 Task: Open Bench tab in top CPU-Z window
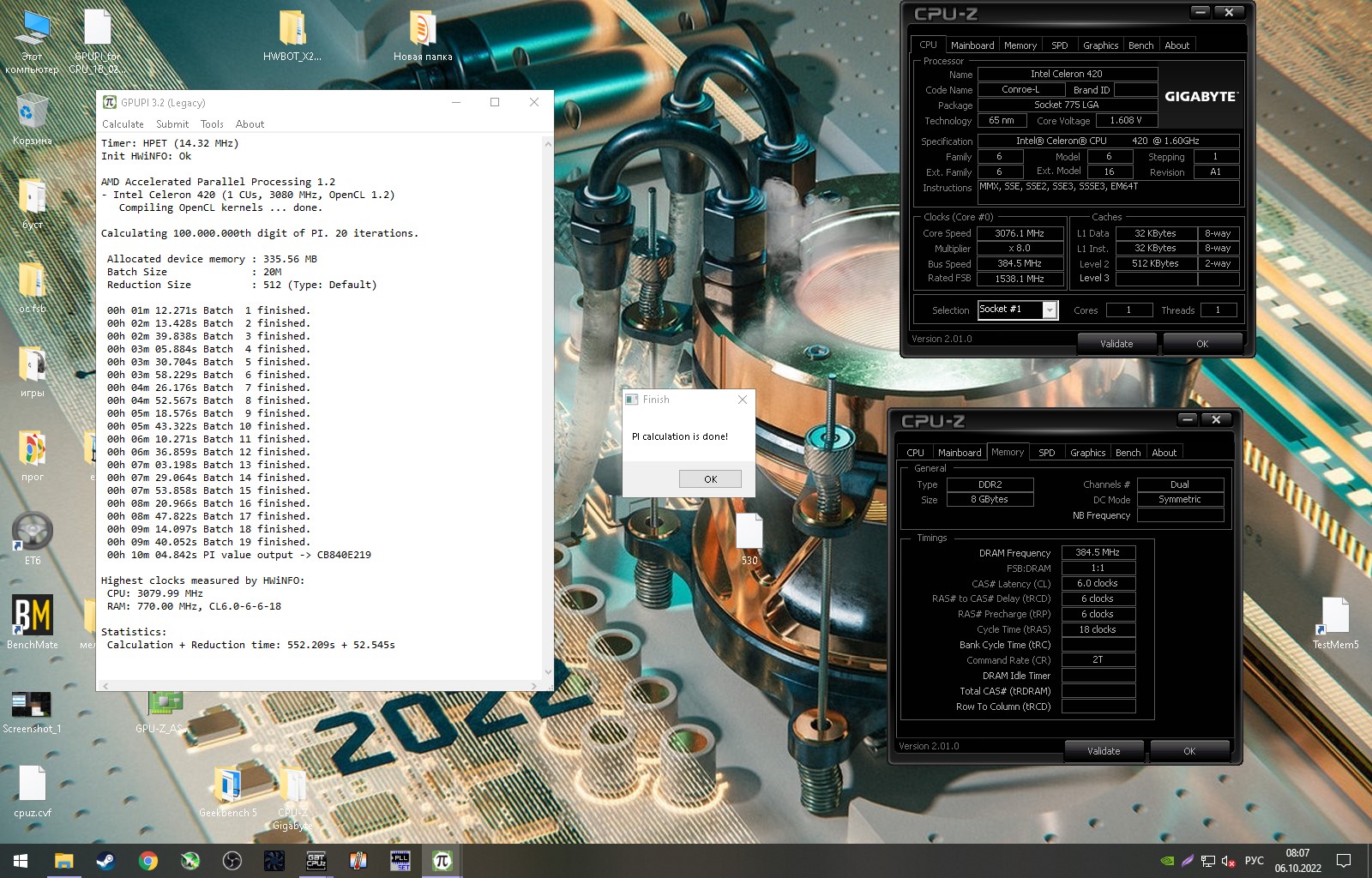pyautogui.click(x=1140, y=45)
